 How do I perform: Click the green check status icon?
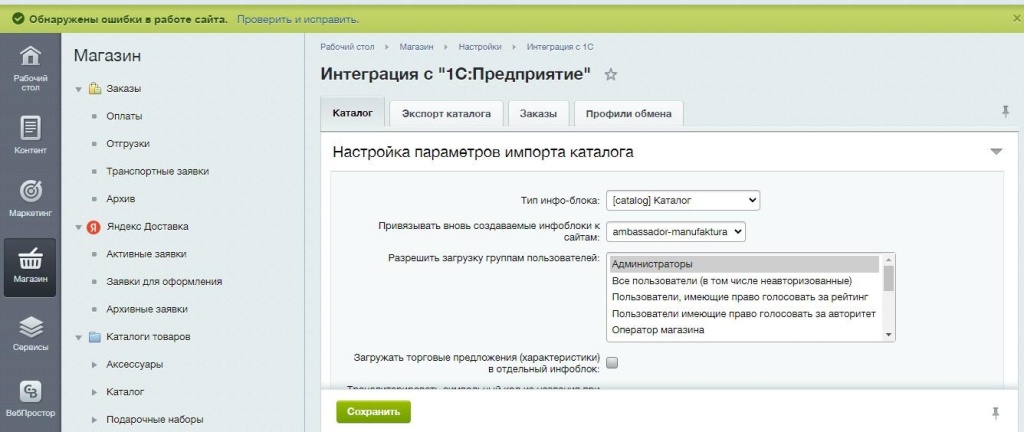[18, 19]
